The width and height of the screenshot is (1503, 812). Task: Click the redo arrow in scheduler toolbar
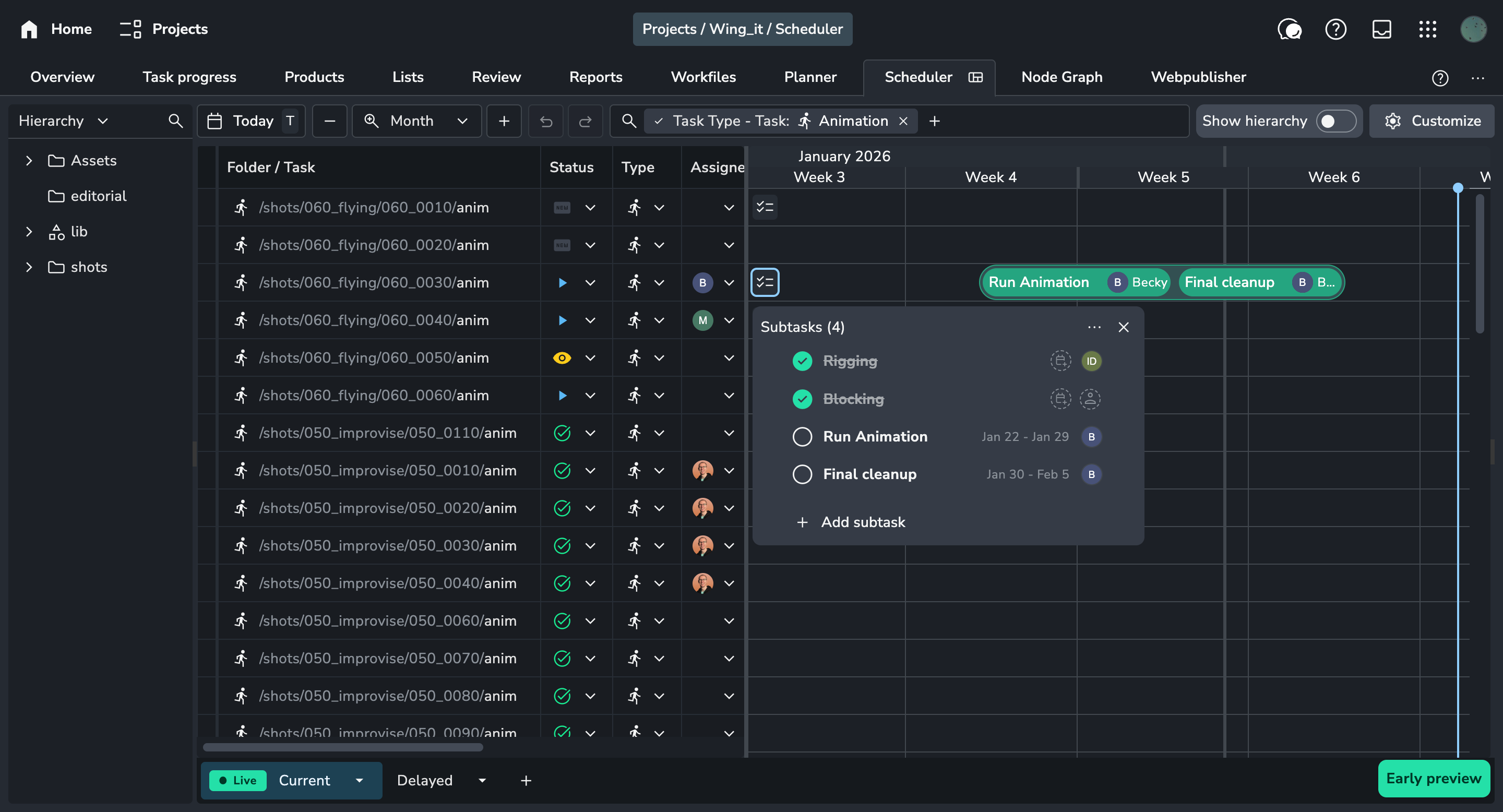tap(585, 122)
